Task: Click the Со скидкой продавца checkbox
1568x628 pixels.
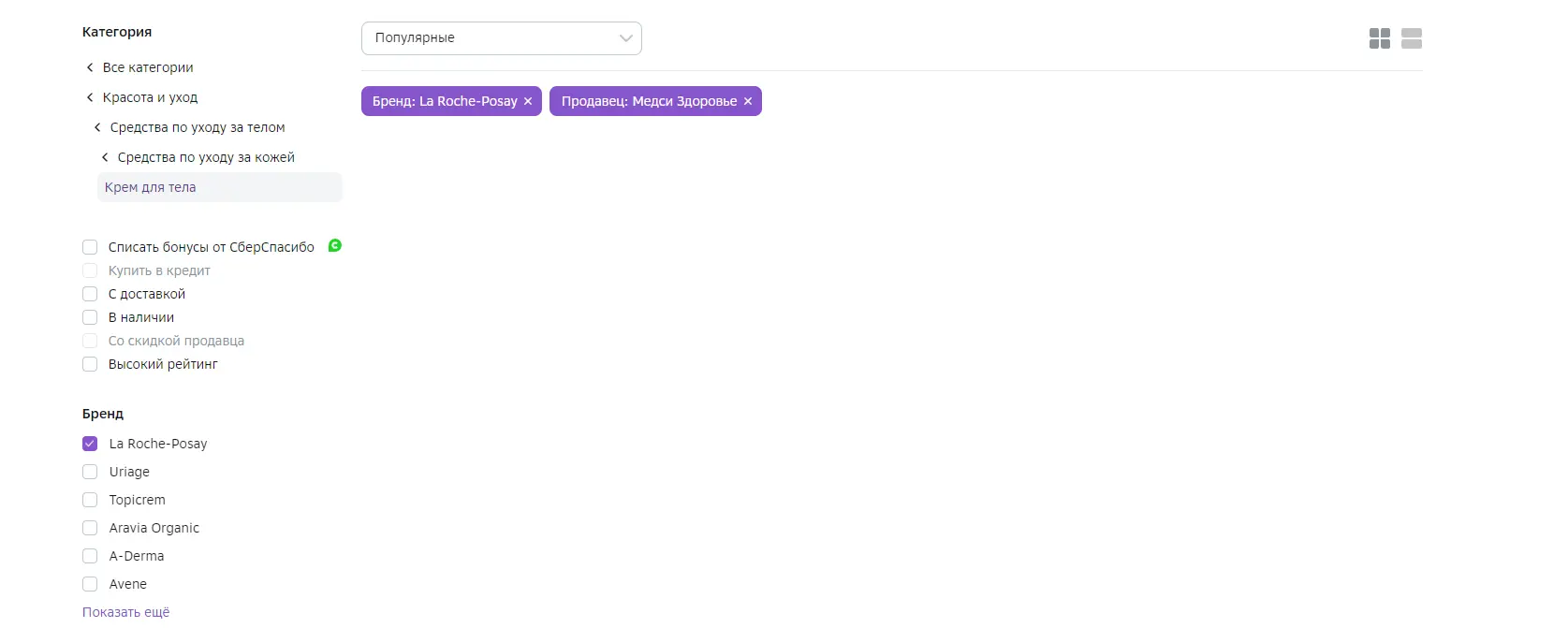Action: point(90,341)
